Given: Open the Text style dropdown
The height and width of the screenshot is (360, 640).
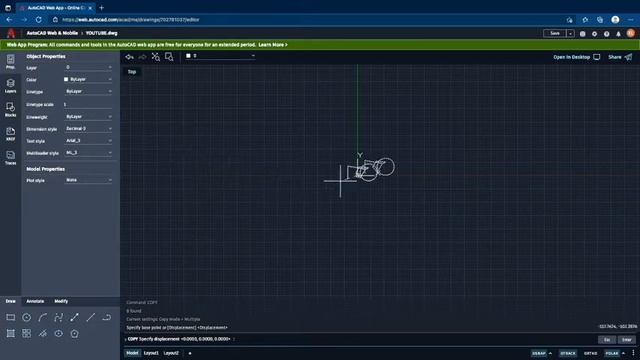Looking at the screenshot, I should tap(88, 140).
